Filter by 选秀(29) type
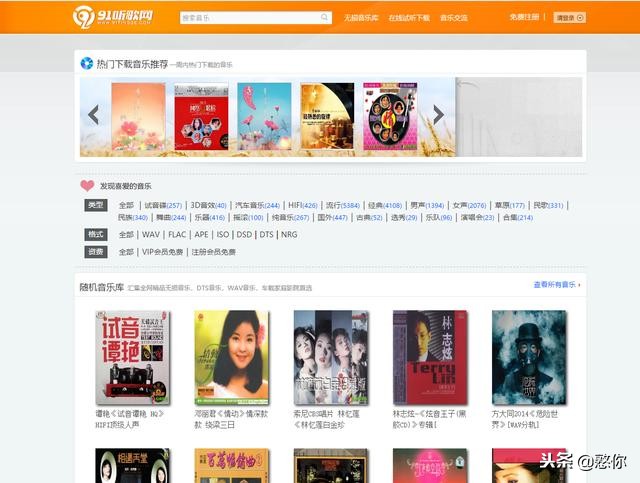This screenshot has height=483, width=640. coord(404,218)
